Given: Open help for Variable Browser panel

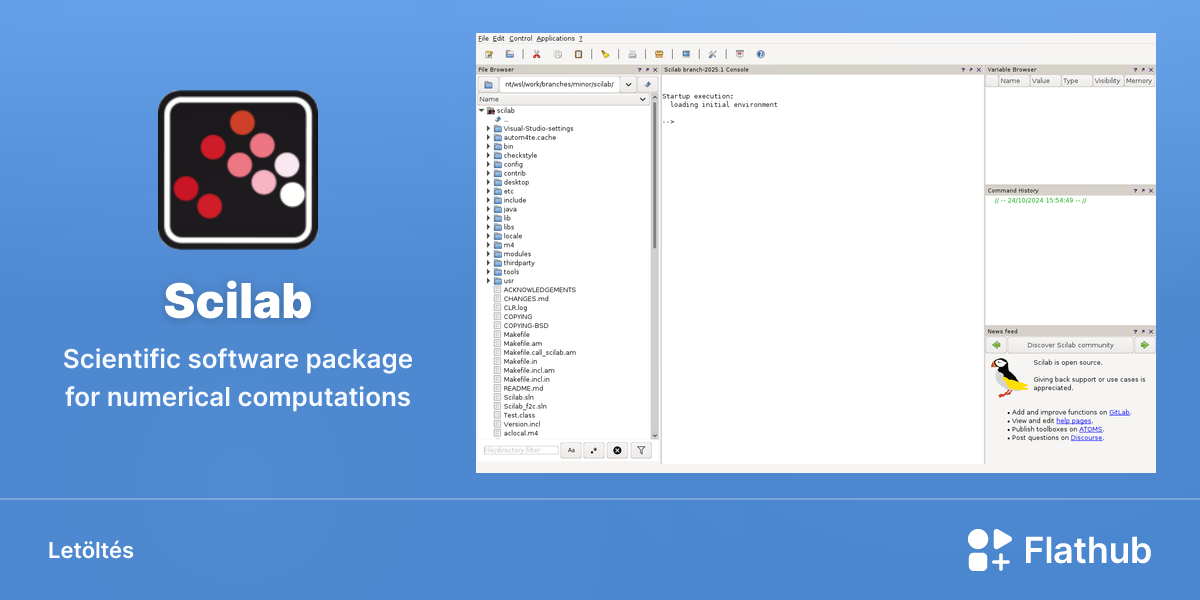Looking at the screenshot, I should pyautogui.click(x=1135, y=70).
